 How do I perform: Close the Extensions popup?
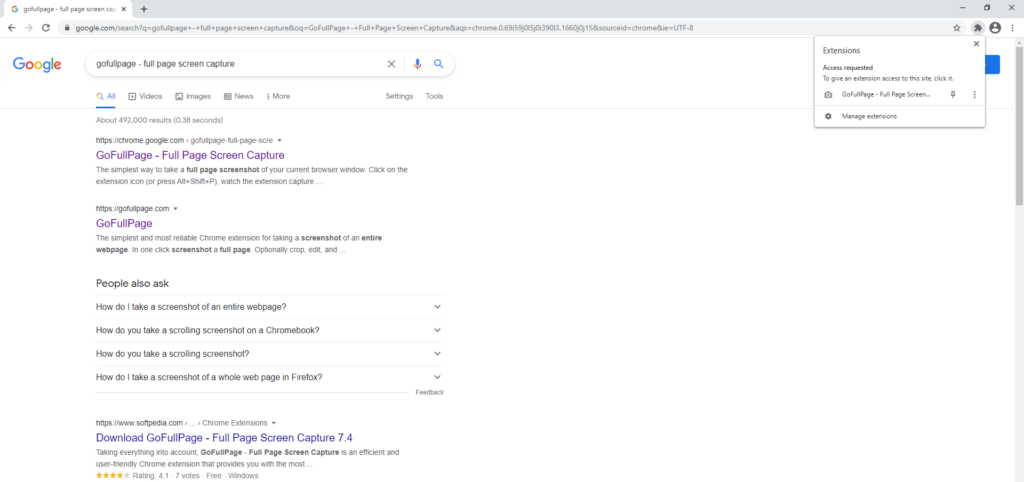click(x=976, y=44)
